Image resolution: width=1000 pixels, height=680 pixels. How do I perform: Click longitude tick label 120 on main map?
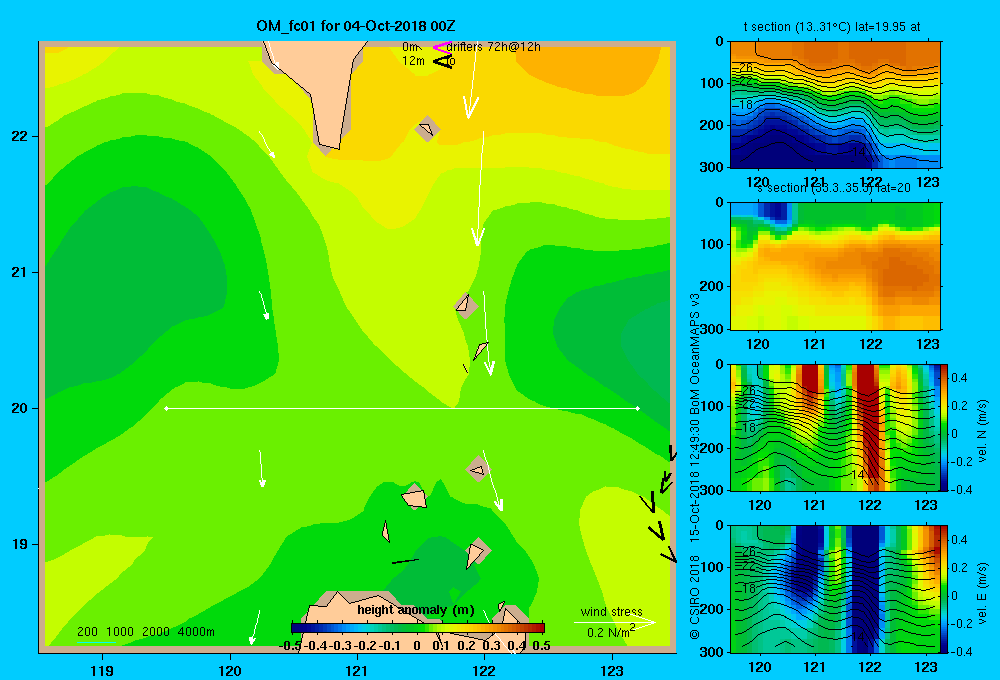(230, 670)
